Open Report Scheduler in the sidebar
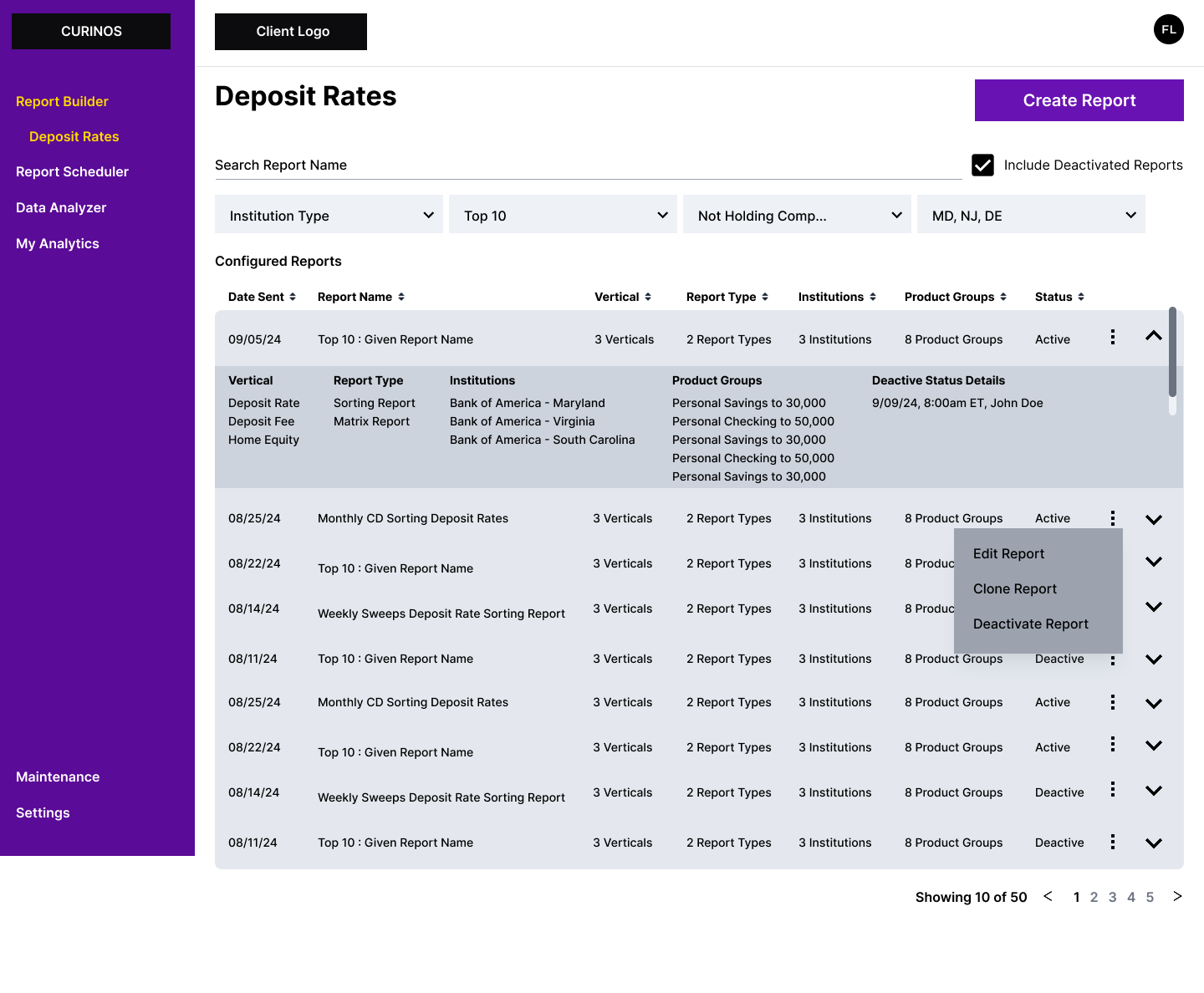The width and height of the screenshot is (1204, 993). tap(72, 171)
